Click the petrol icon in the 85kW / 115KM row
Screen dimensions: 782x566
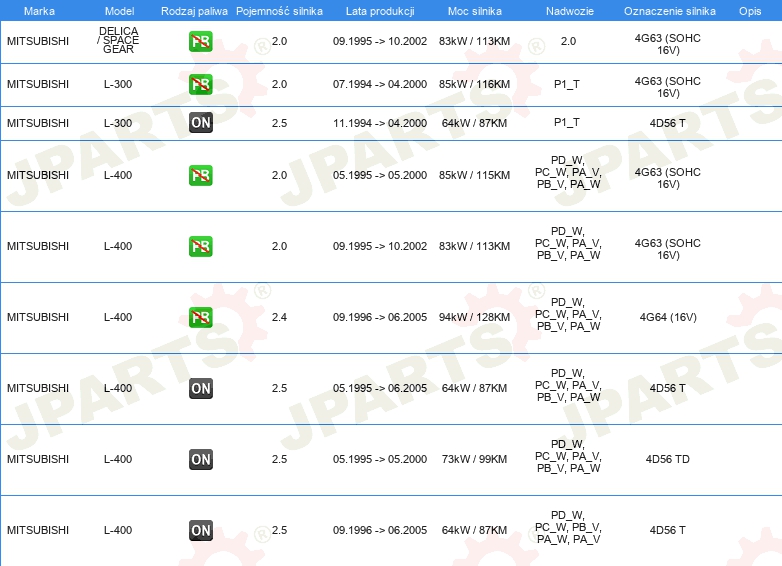pos(200,176)
